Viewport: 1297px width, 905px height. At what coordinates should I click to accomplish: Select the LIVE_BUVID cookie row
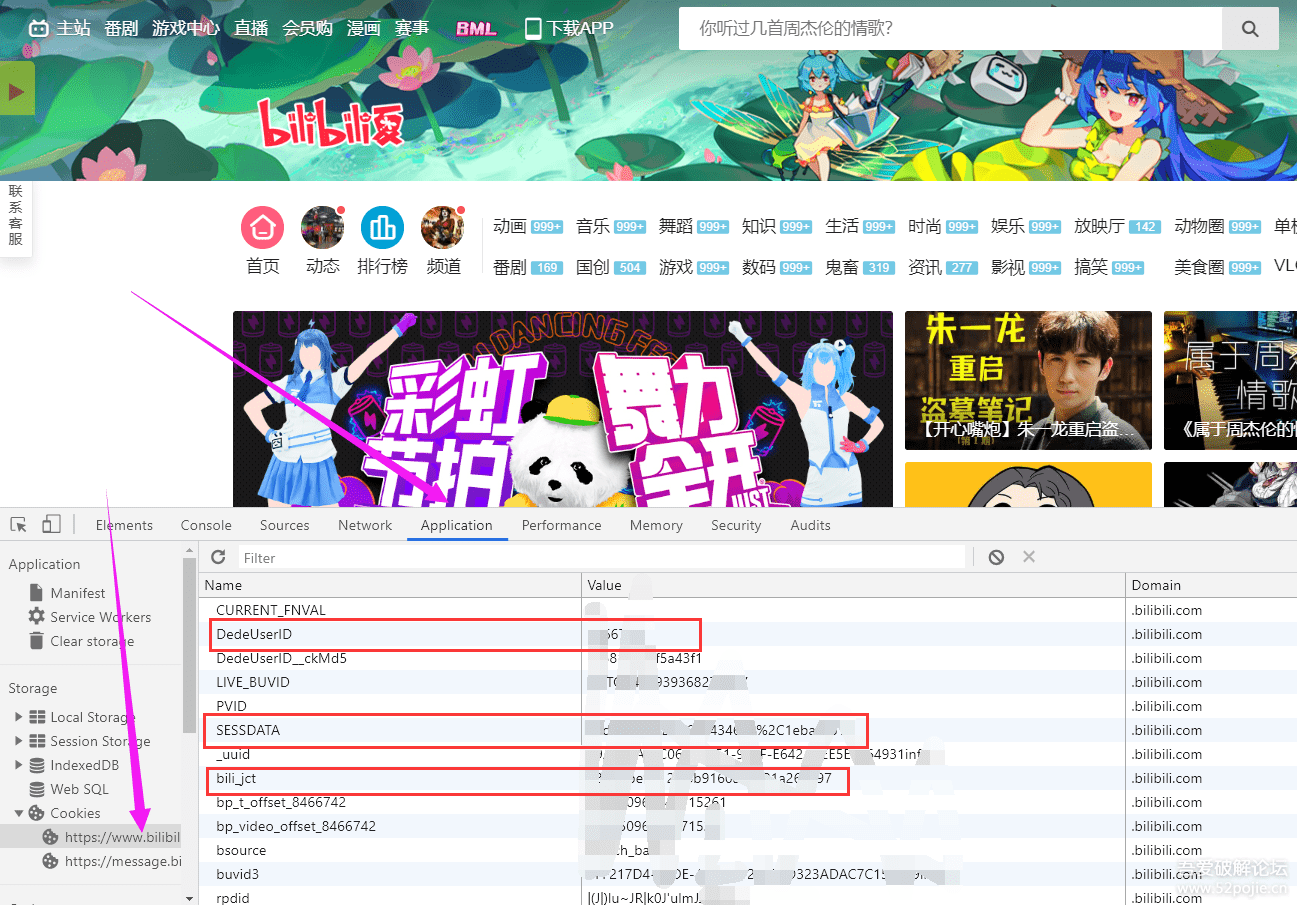point(748,682)
